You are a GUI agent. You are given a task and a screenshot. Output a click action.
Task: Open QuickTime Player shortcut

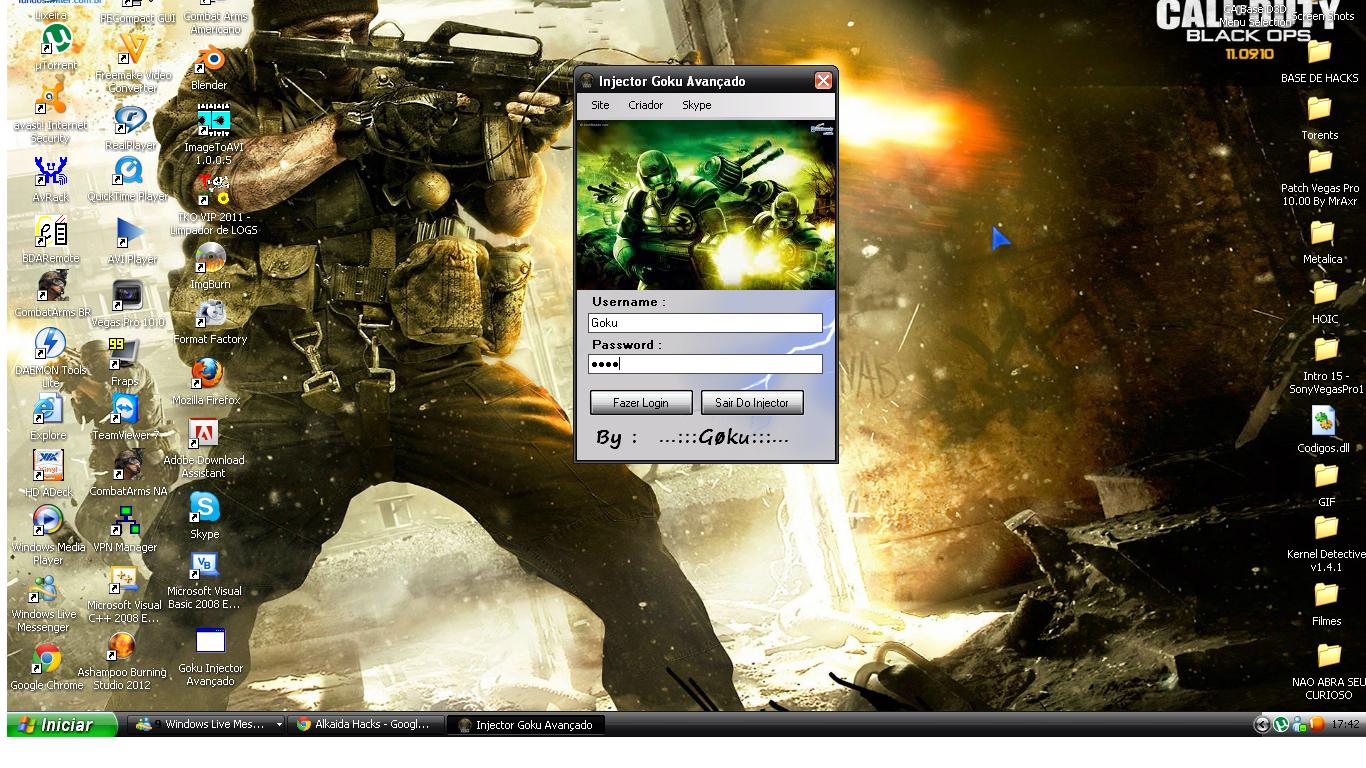pyautogui.click(x=128, y=179)
